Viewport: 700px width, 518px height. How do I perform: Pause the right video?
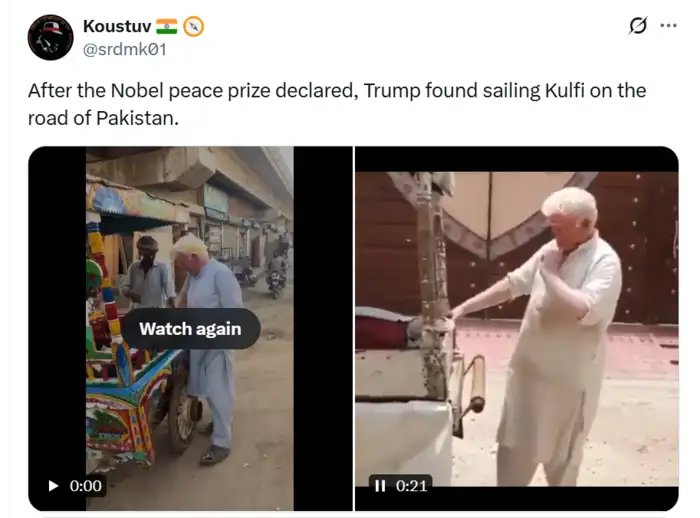(x=381, y=486)
